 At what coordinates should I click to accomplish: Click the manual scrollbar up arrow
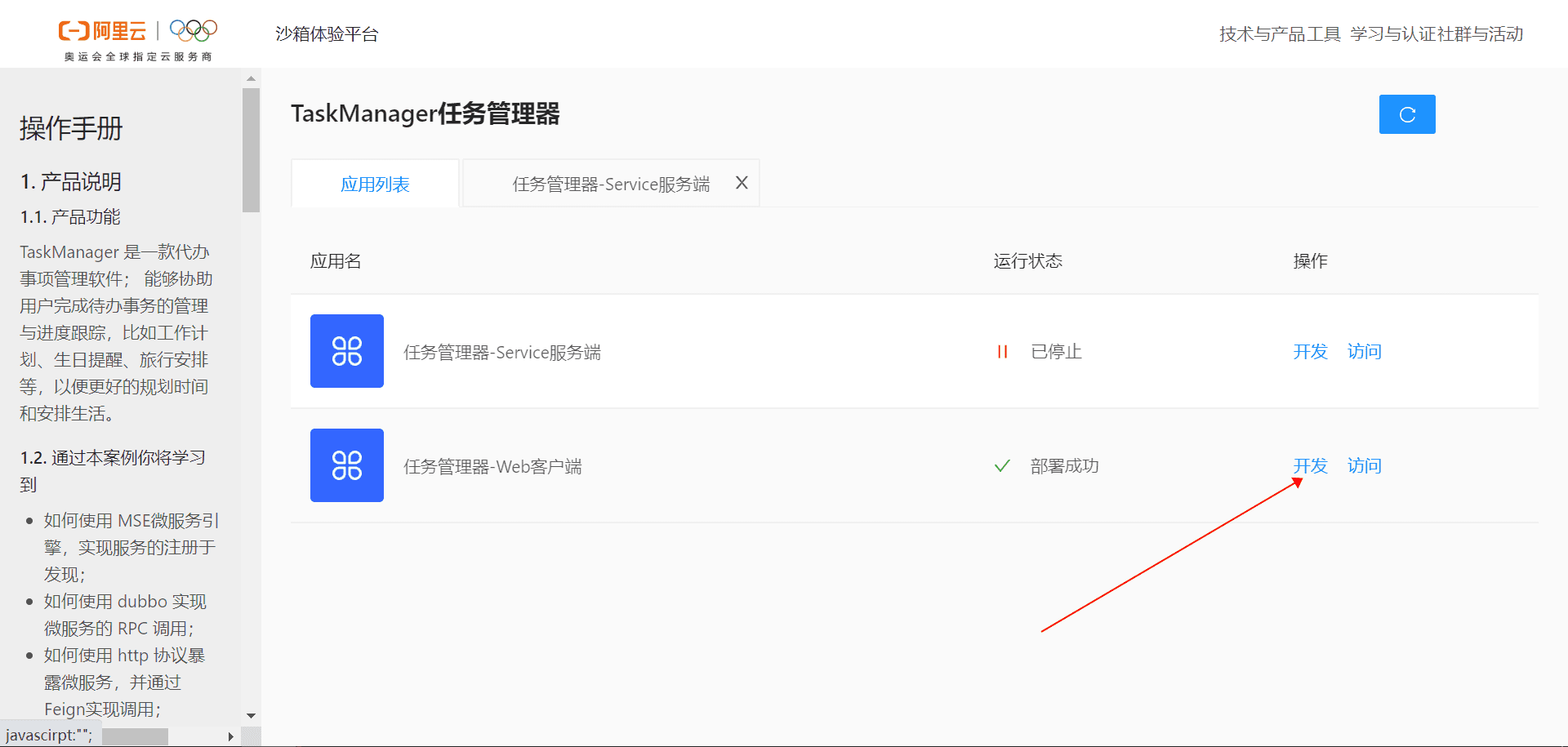click(x=251, y=79)
